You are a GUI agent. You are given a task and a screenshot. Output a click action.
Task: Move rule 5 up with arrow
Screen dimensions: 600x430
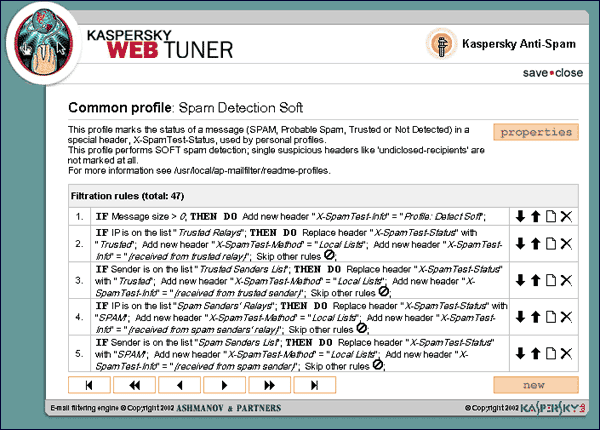[536, 353]
